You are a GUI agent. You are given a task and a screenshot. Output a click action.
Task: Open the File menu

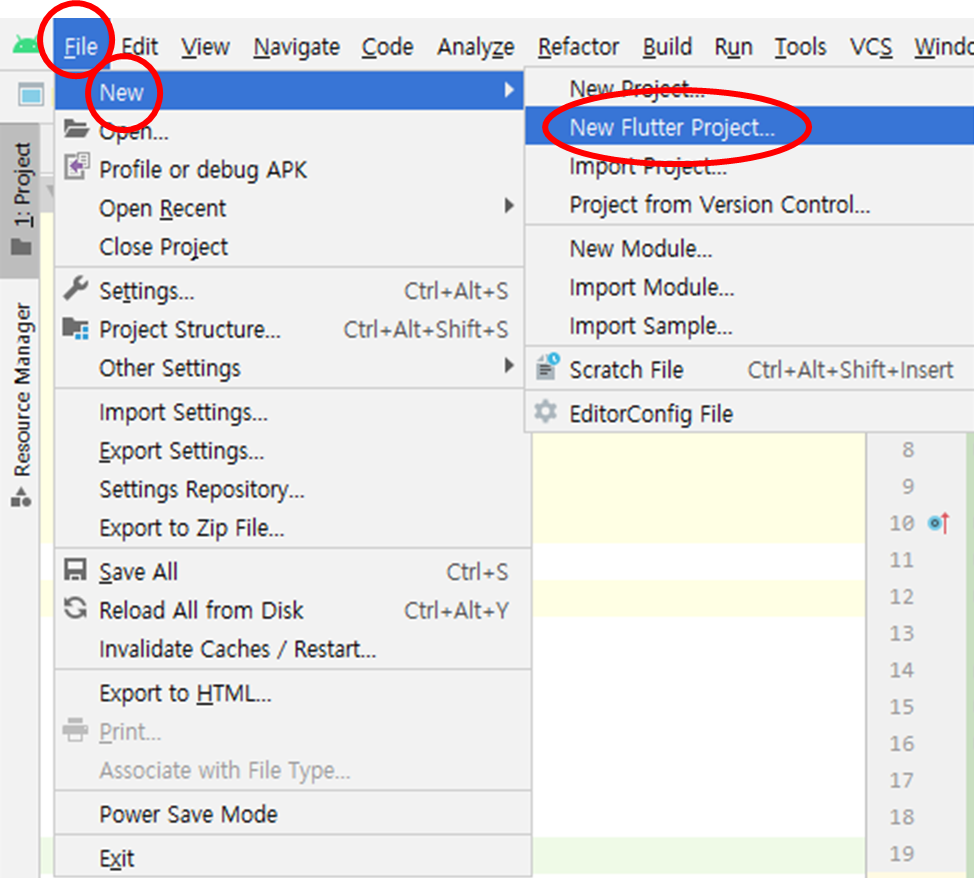pos(81,47)
